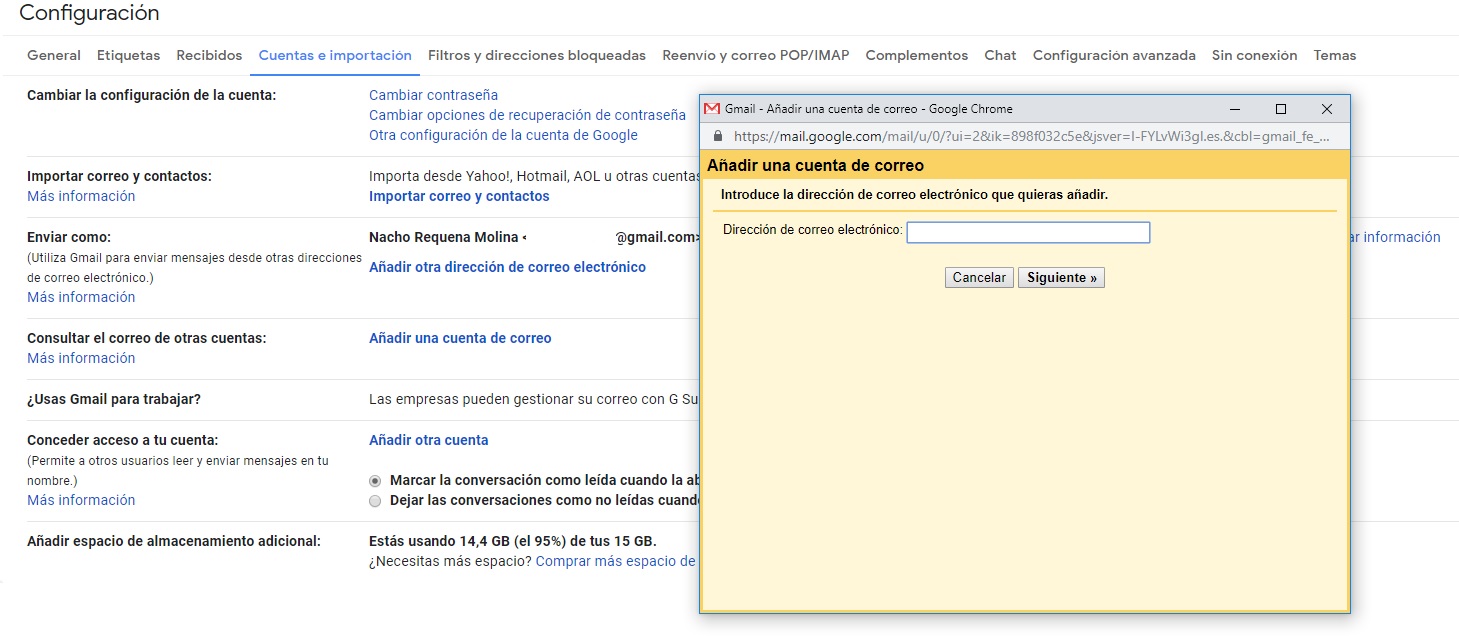The width and height of the screenshot is (1459, 641).
Task: Open Filtros y direcciones bloqueadas tab
Action: click(x=536, y=56)
